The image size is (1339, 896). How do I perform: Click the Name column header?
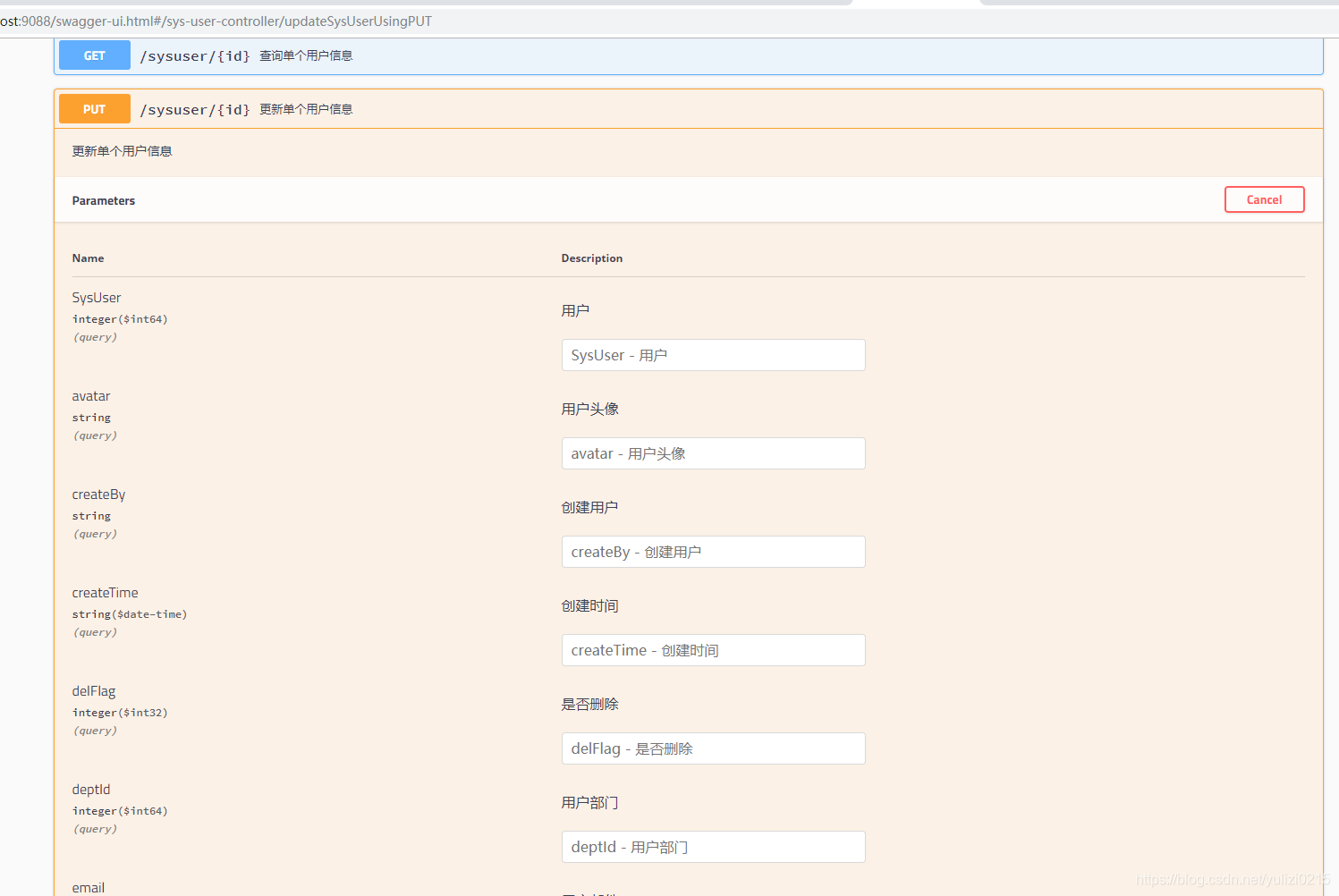click(x=88, y=258)
